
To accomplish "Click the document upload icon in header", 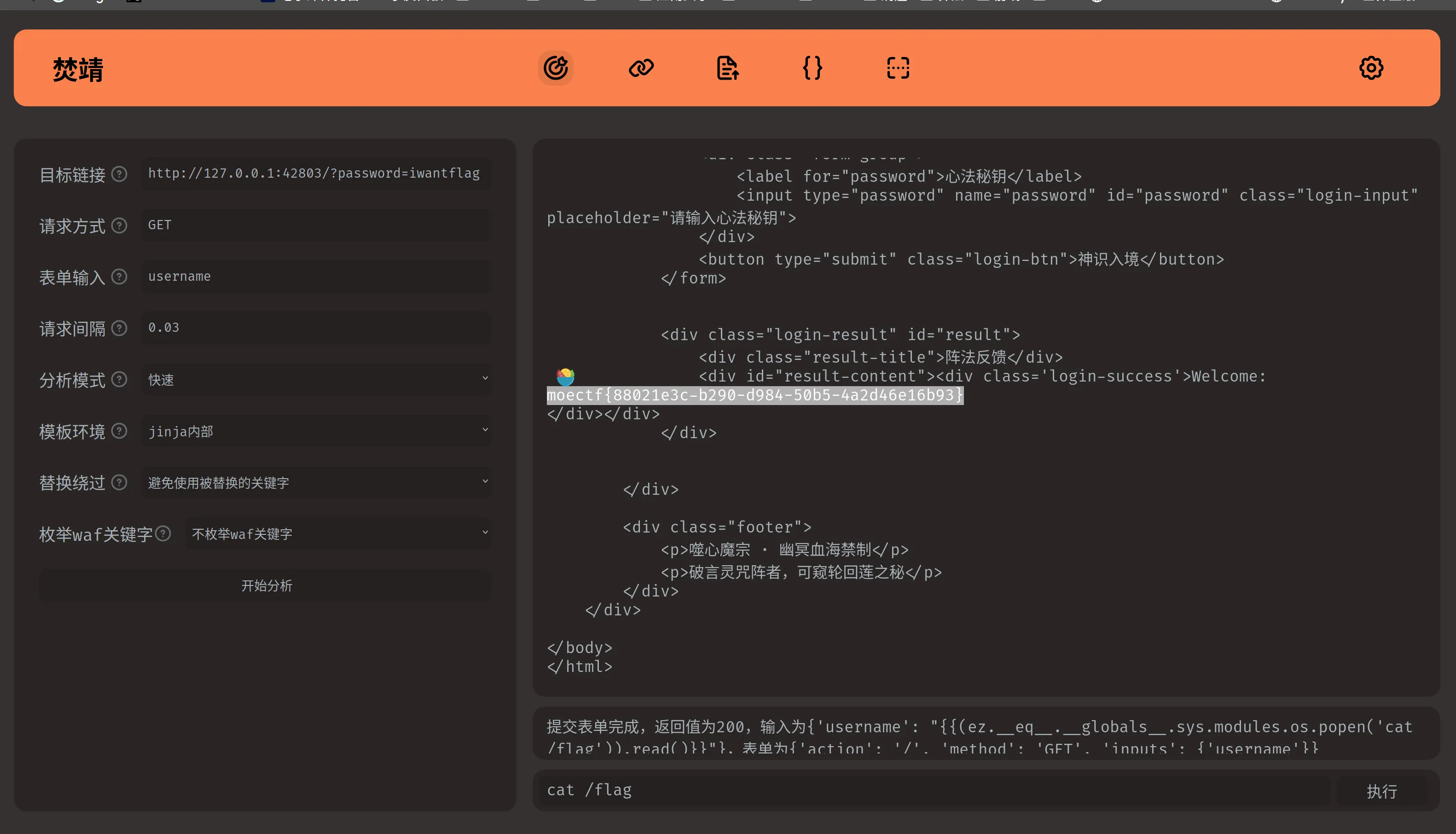I will click(727, 68).
